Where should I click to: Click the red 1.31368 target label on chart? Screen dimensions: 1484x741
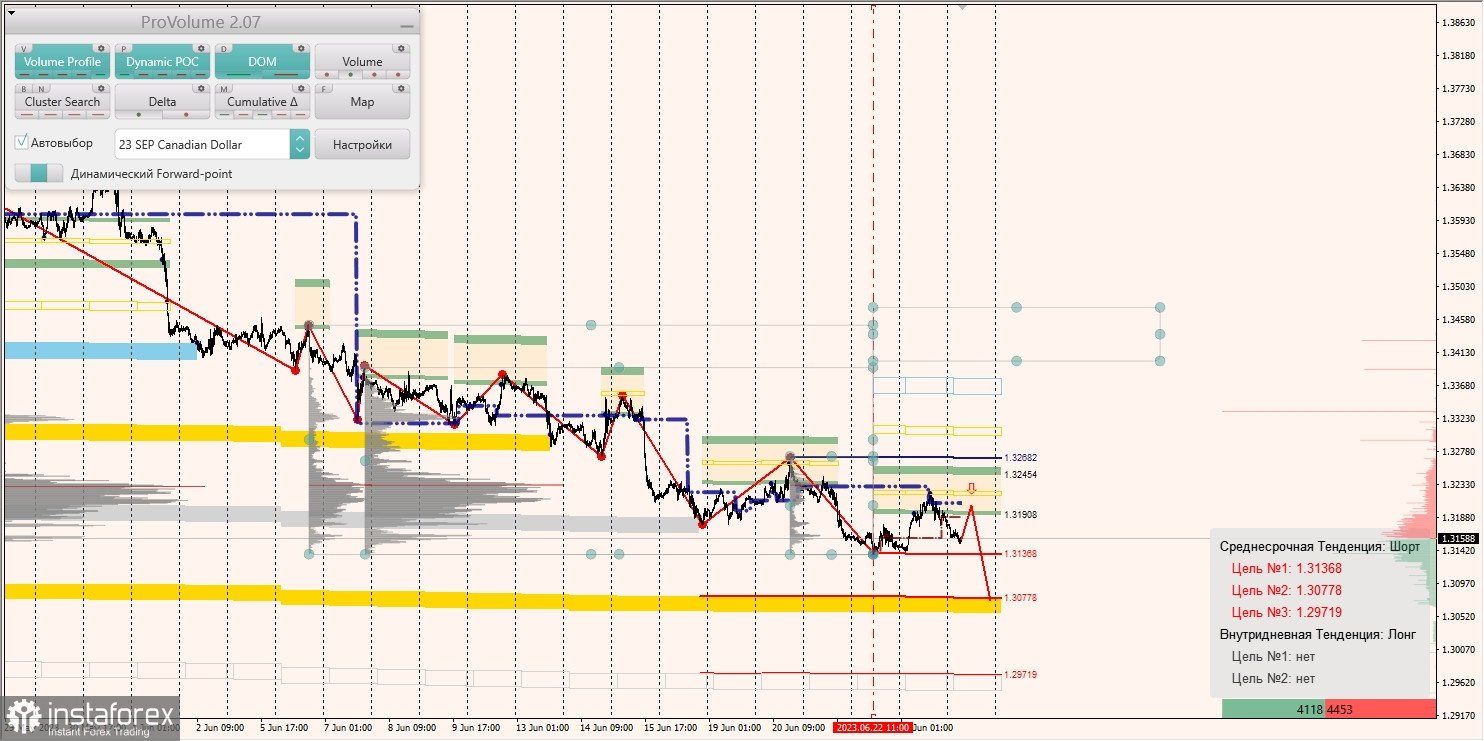1020,554
